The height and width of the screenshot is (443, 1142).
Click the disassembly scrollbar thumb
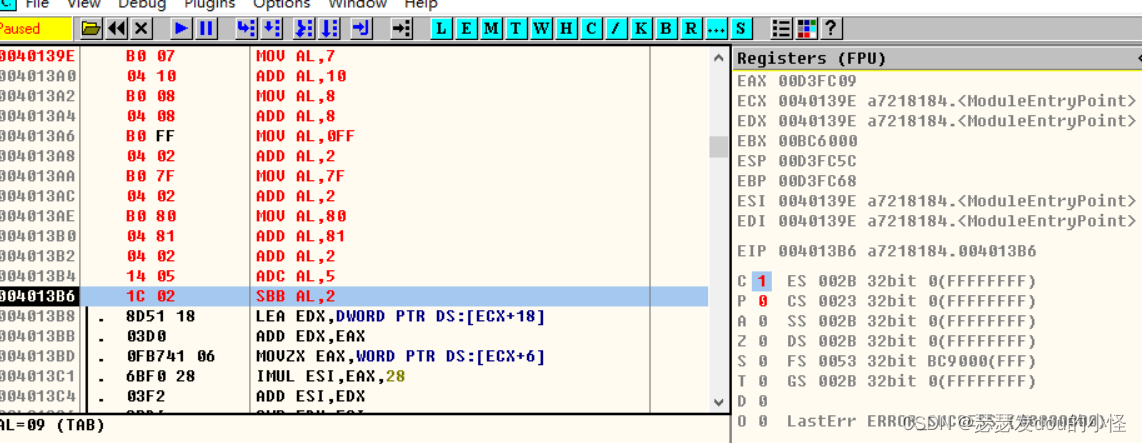(719, 146)
